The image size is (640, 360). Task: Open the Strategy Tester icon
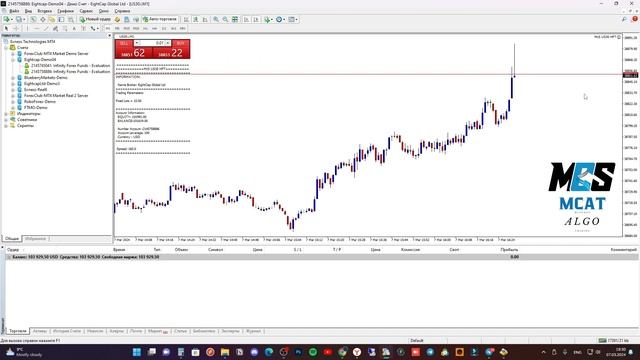pos(71,19)
